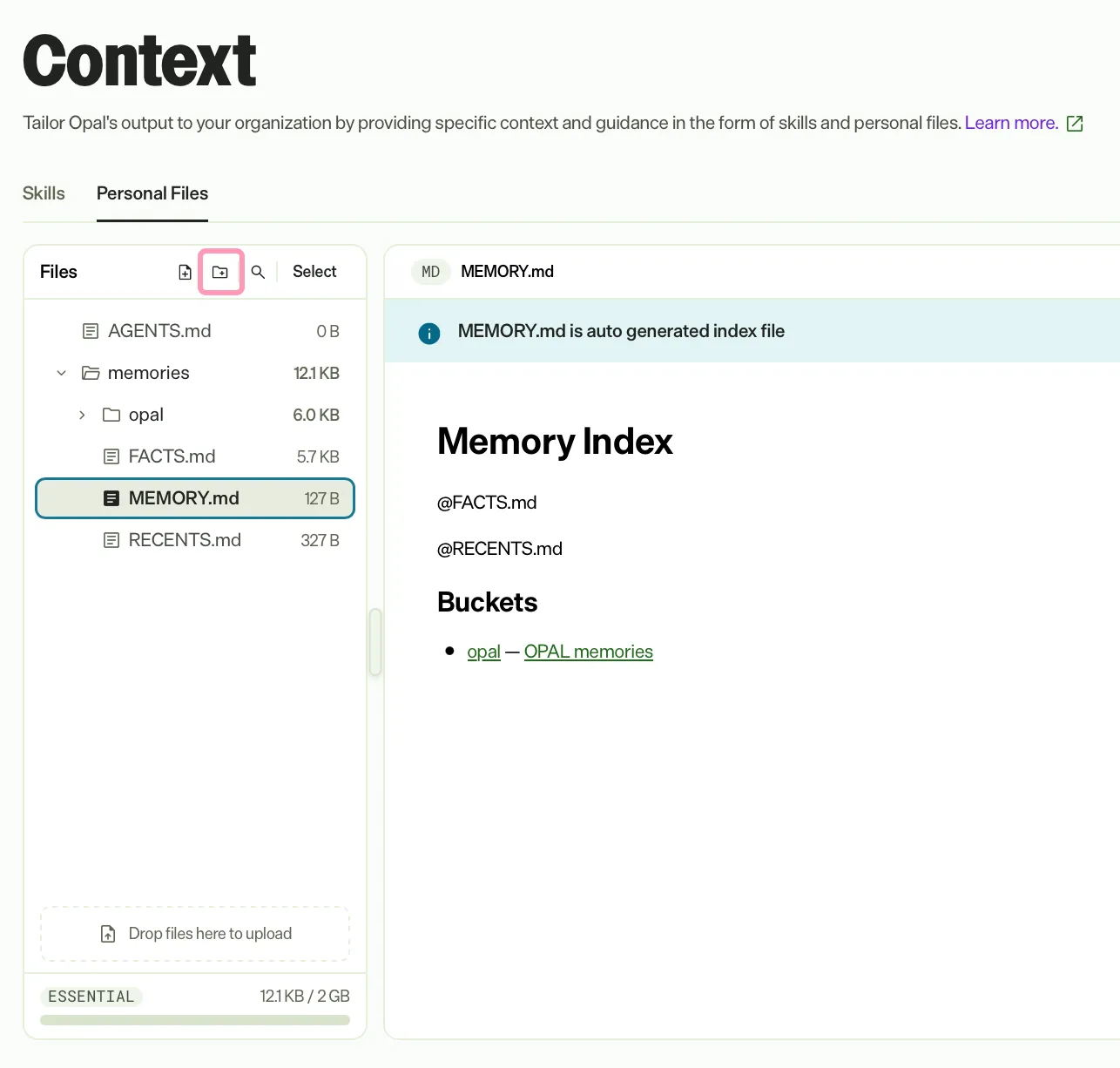The width and height of the screenshot is (1120, 1068).
Task: Click the MEMORY.md title in viewer header
Action: [x=507, y=272]
